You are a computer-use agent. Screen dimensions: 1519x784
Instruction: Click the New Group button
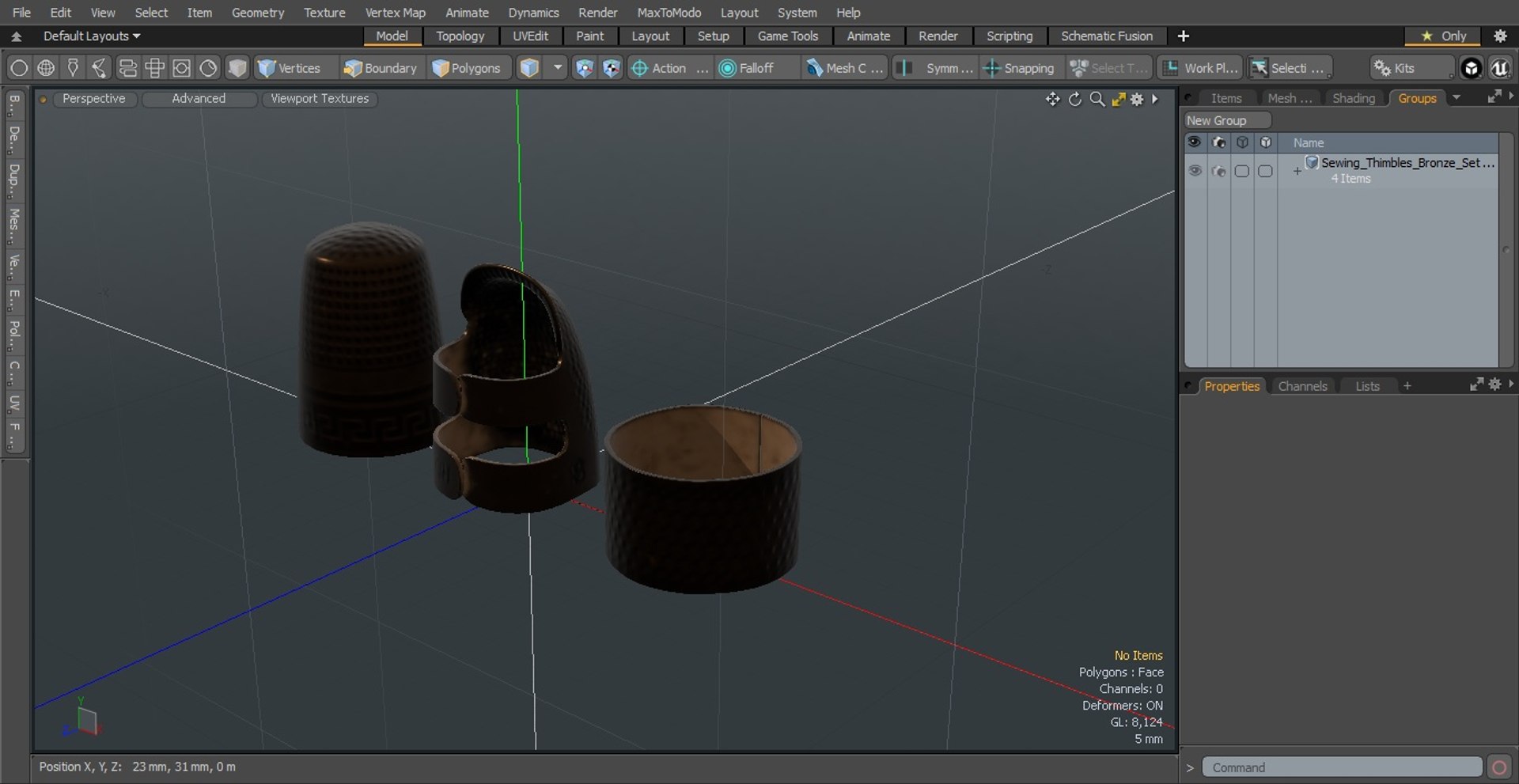(1226, 120)
